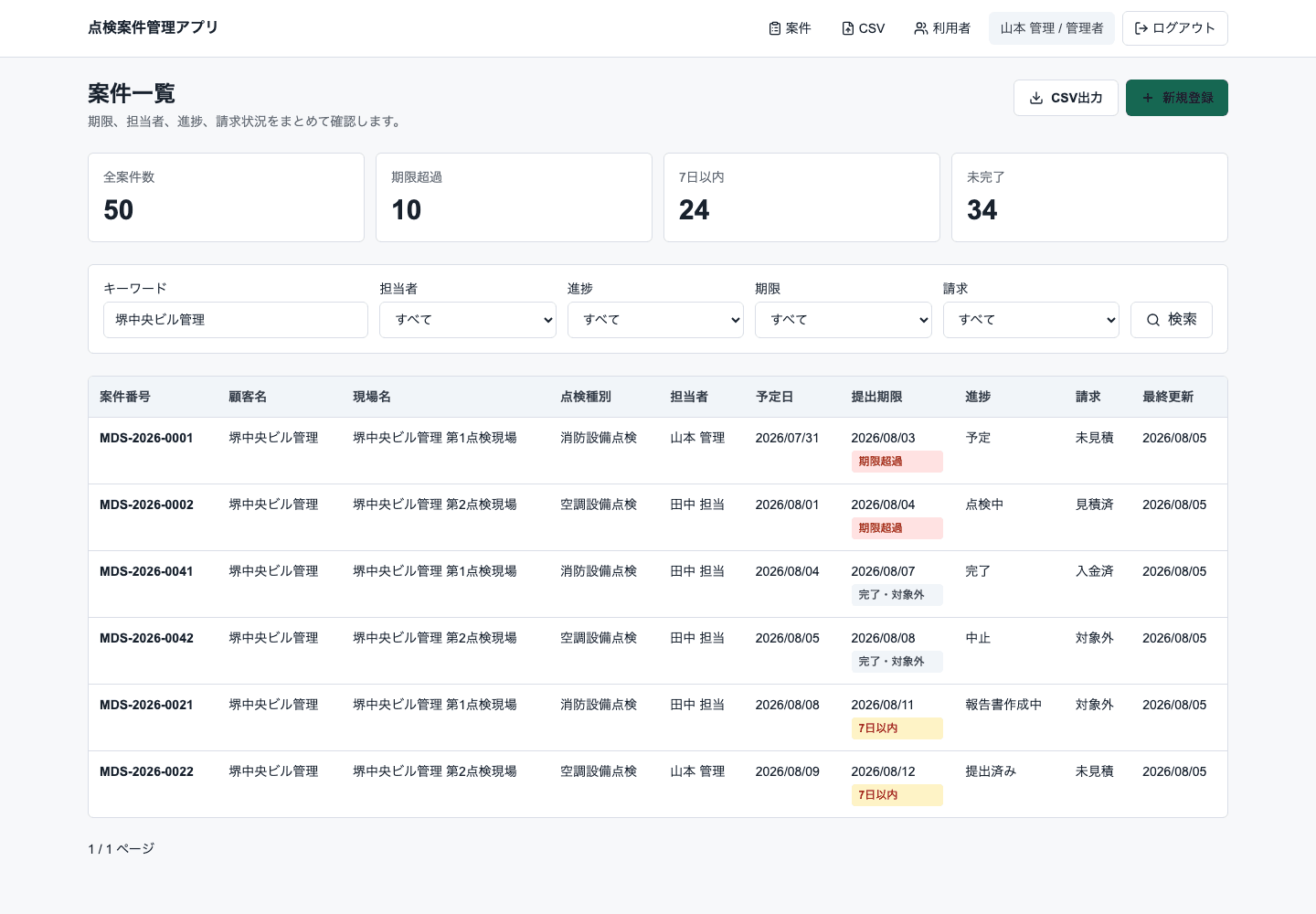Click the 現場名 column header
This screenshot has width=1316, height=914.
[x=372, y=397]
